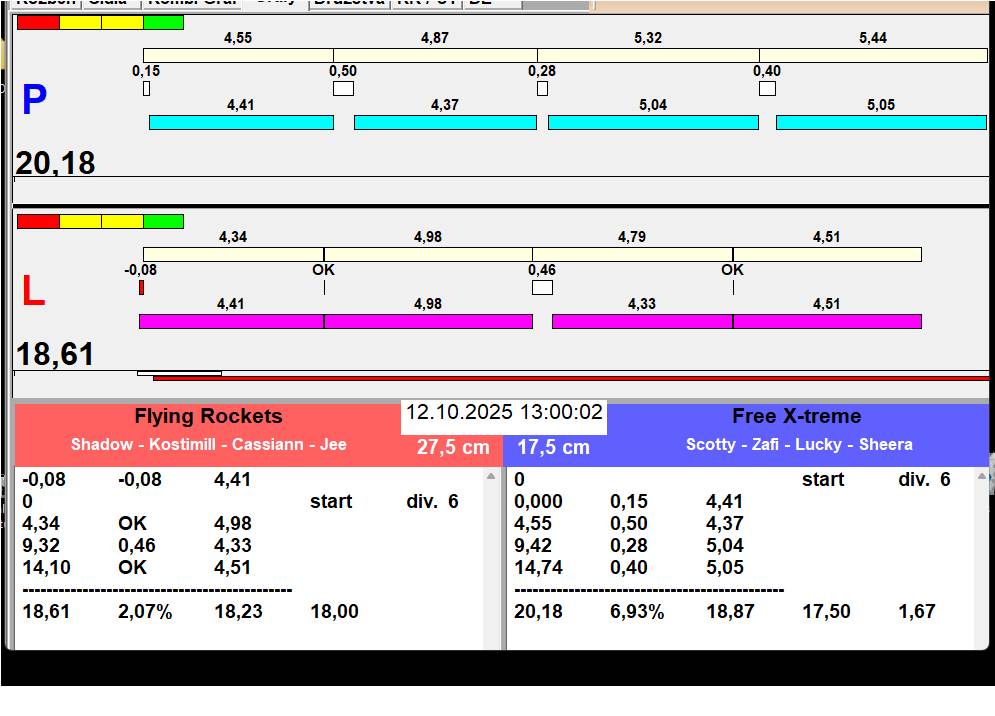Screen dimensions: 995x716
Task: Click the 14,74 split in Free X-treme list
Action: 538,568
